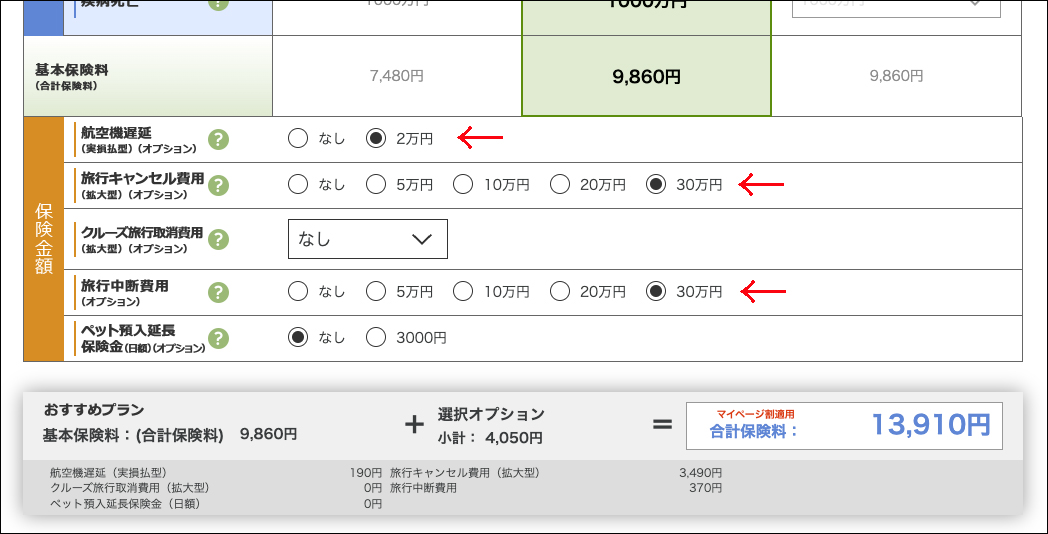Image resolution: width=1048 pixels, height=534 pixels.
Task: Select なし for 航空機遅延
Action: 298,139
